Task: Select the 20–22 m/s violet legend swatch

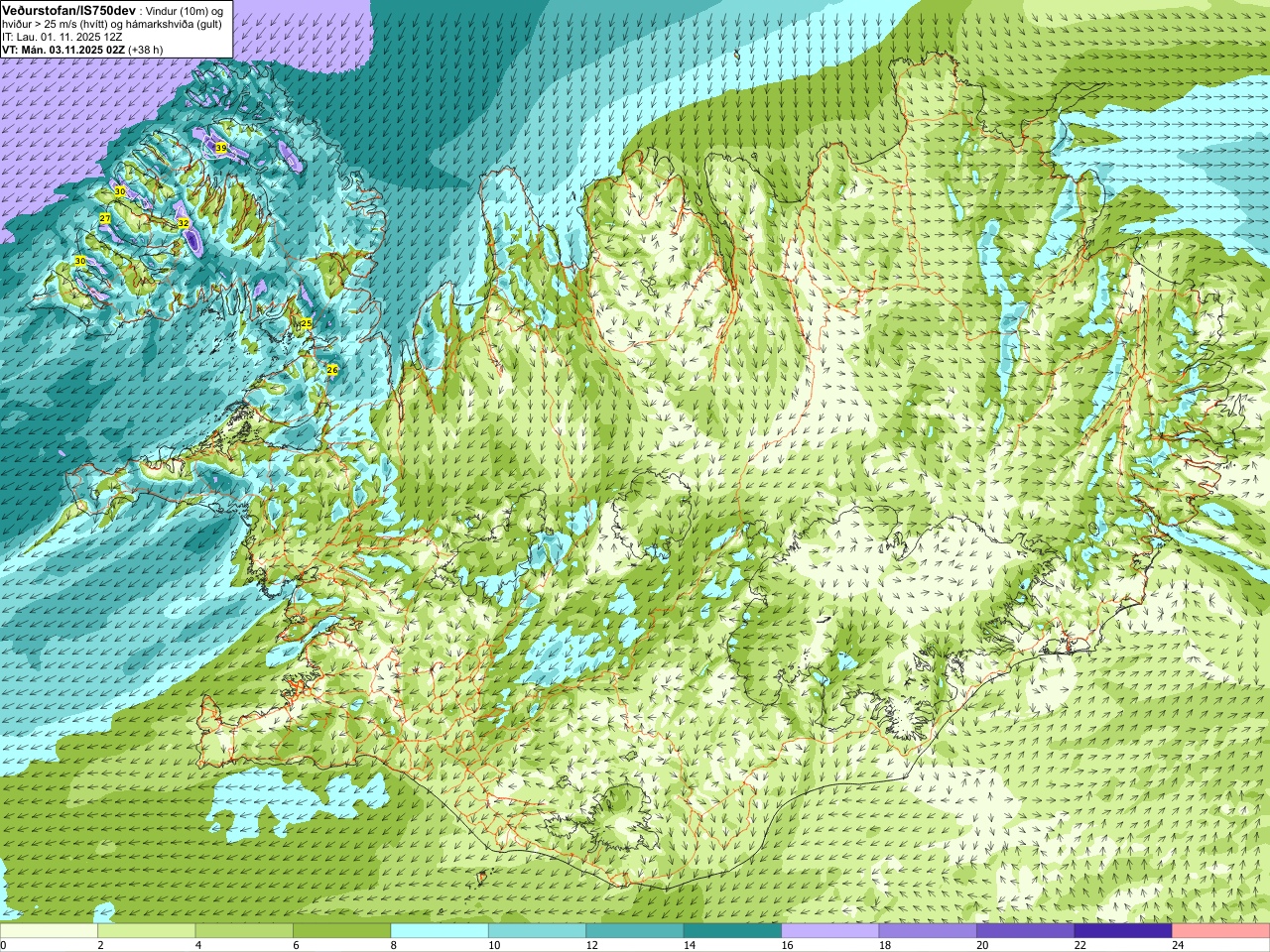Action: pos(1025,931)
